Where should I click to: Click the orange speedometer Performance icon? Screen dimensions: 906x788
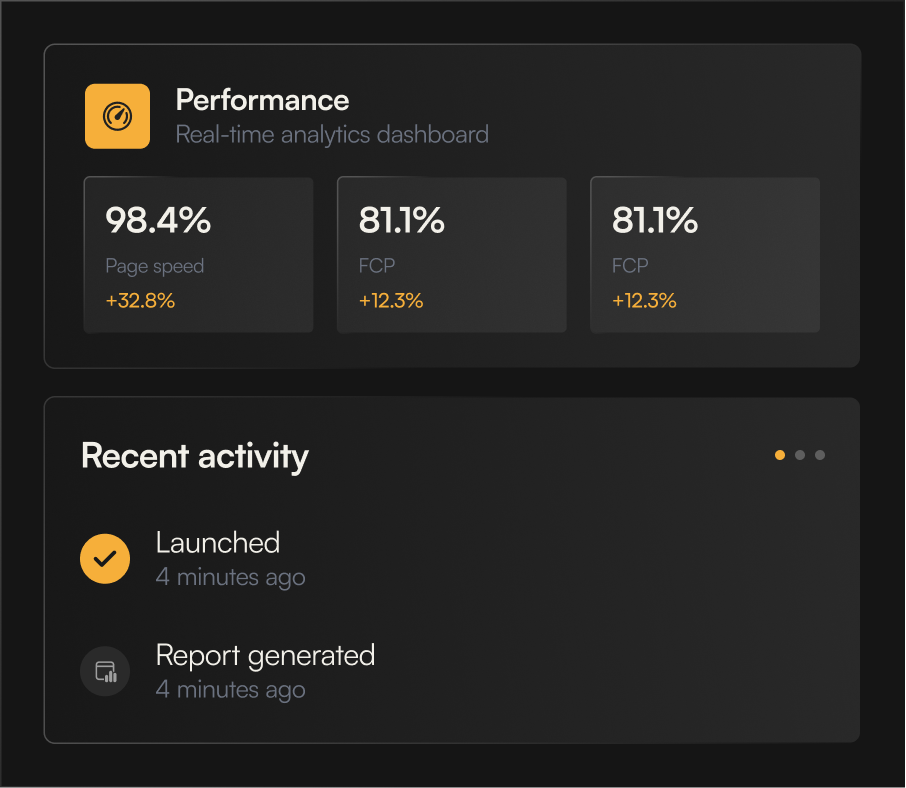click(117, 116)
